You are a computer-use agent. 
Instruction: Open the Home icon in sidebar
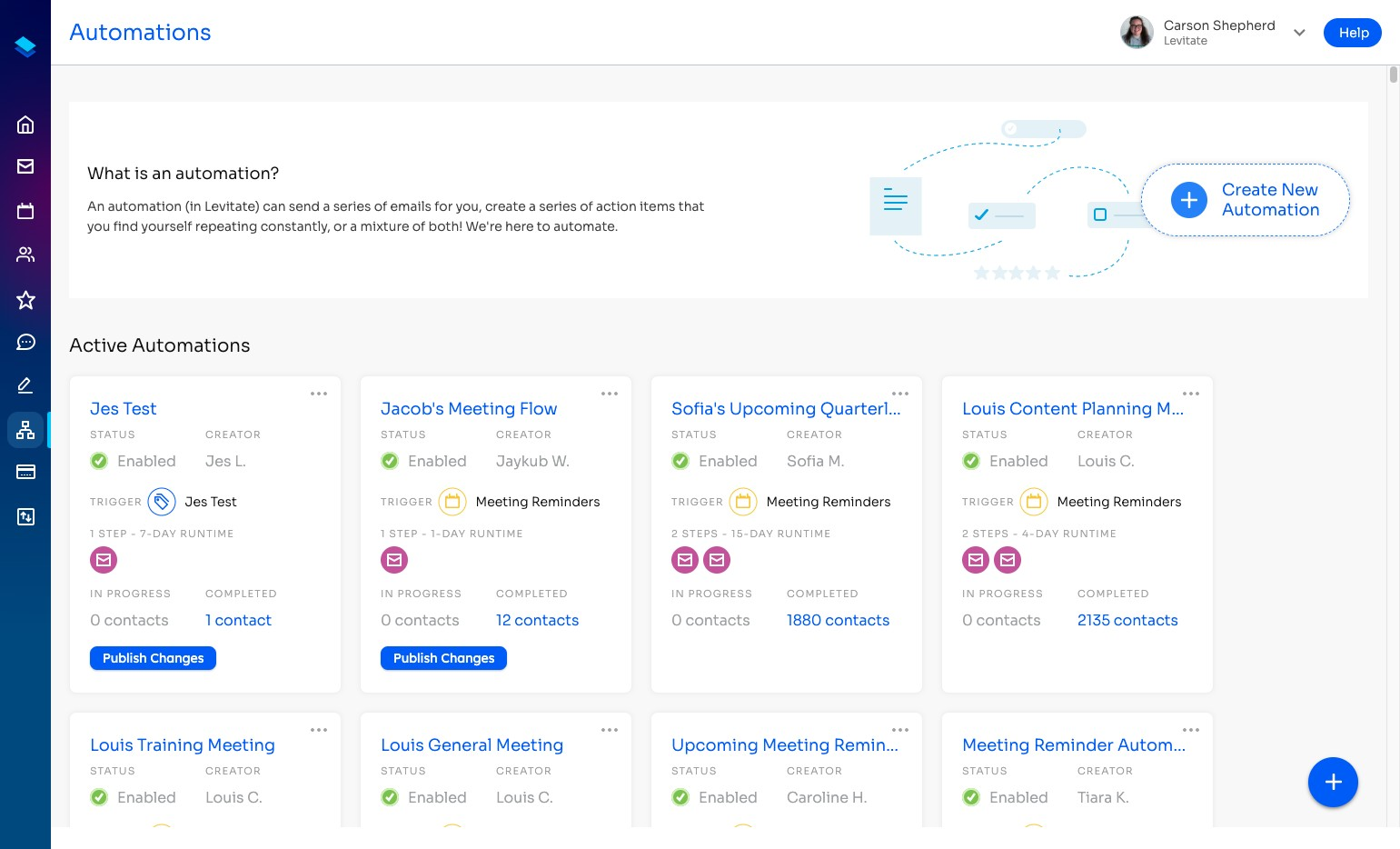click(x=25, y=125)
